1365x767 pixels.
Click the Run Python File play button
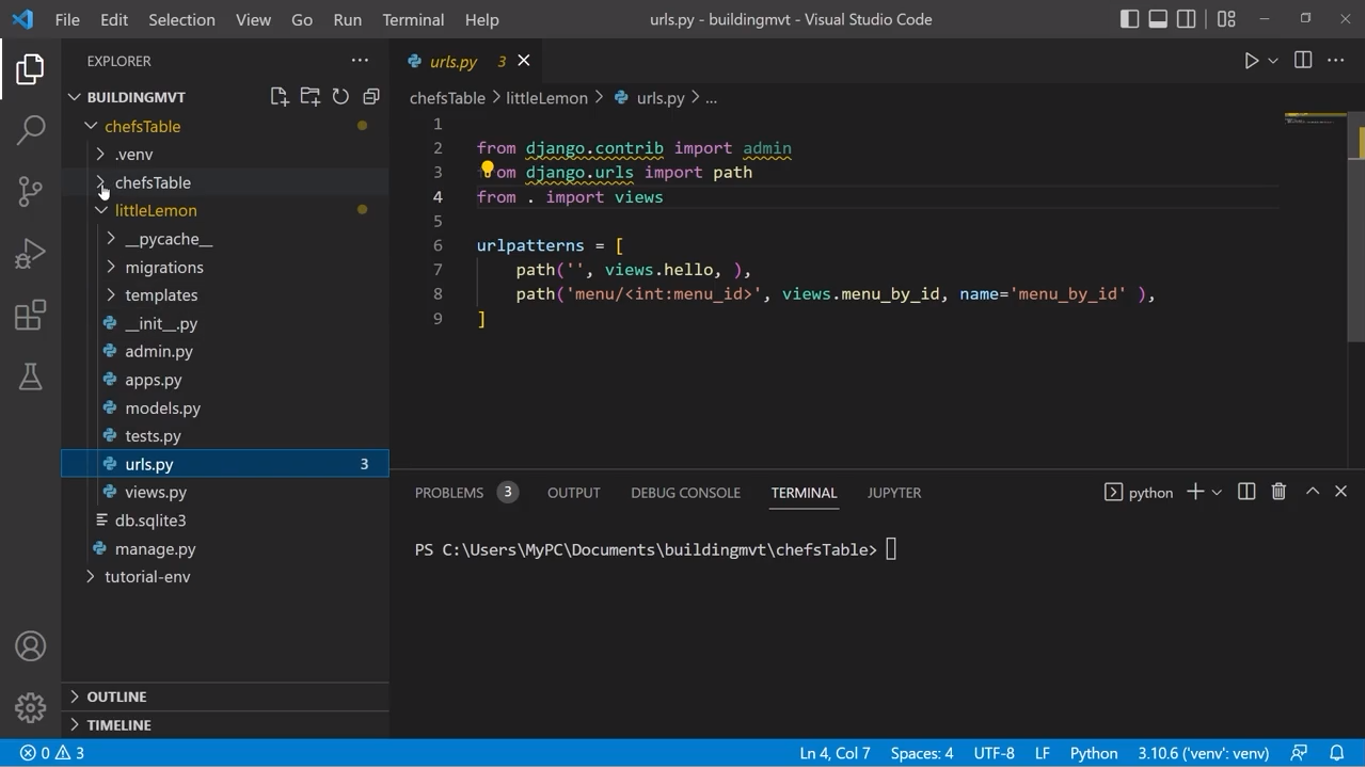pos(1251,61)
